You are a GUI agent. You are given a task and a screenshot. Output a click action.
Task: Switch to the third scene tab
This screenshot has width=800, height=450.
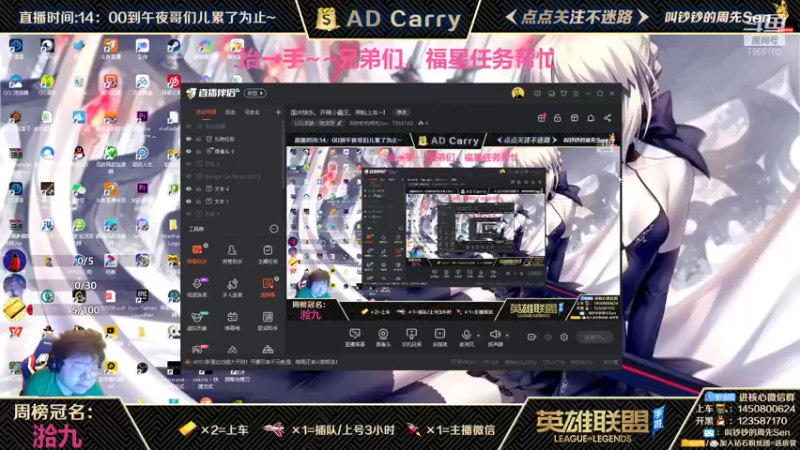coord(252,112)
